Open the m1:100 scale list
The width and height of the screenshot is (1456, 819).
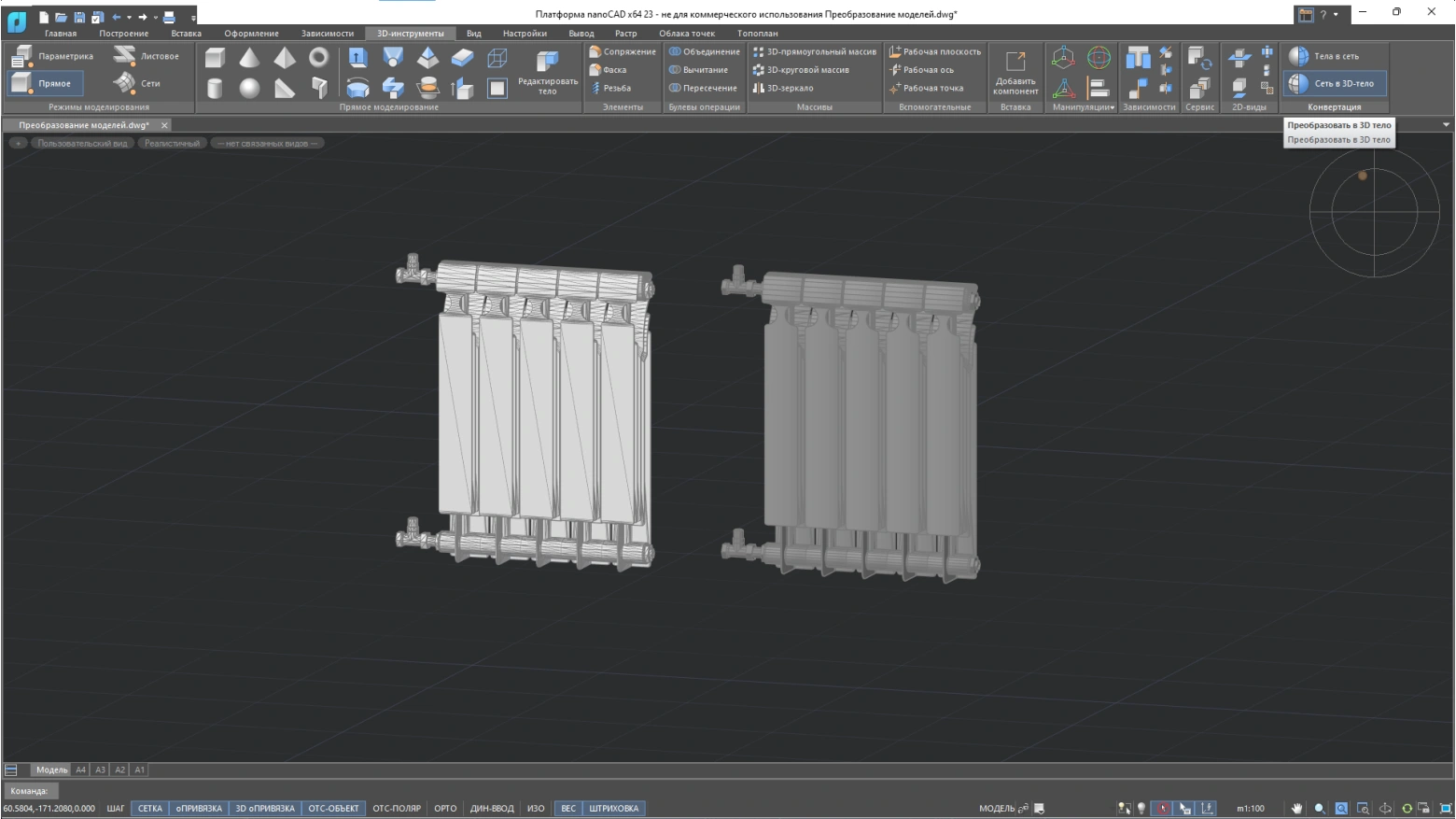tap(1250, 808)
